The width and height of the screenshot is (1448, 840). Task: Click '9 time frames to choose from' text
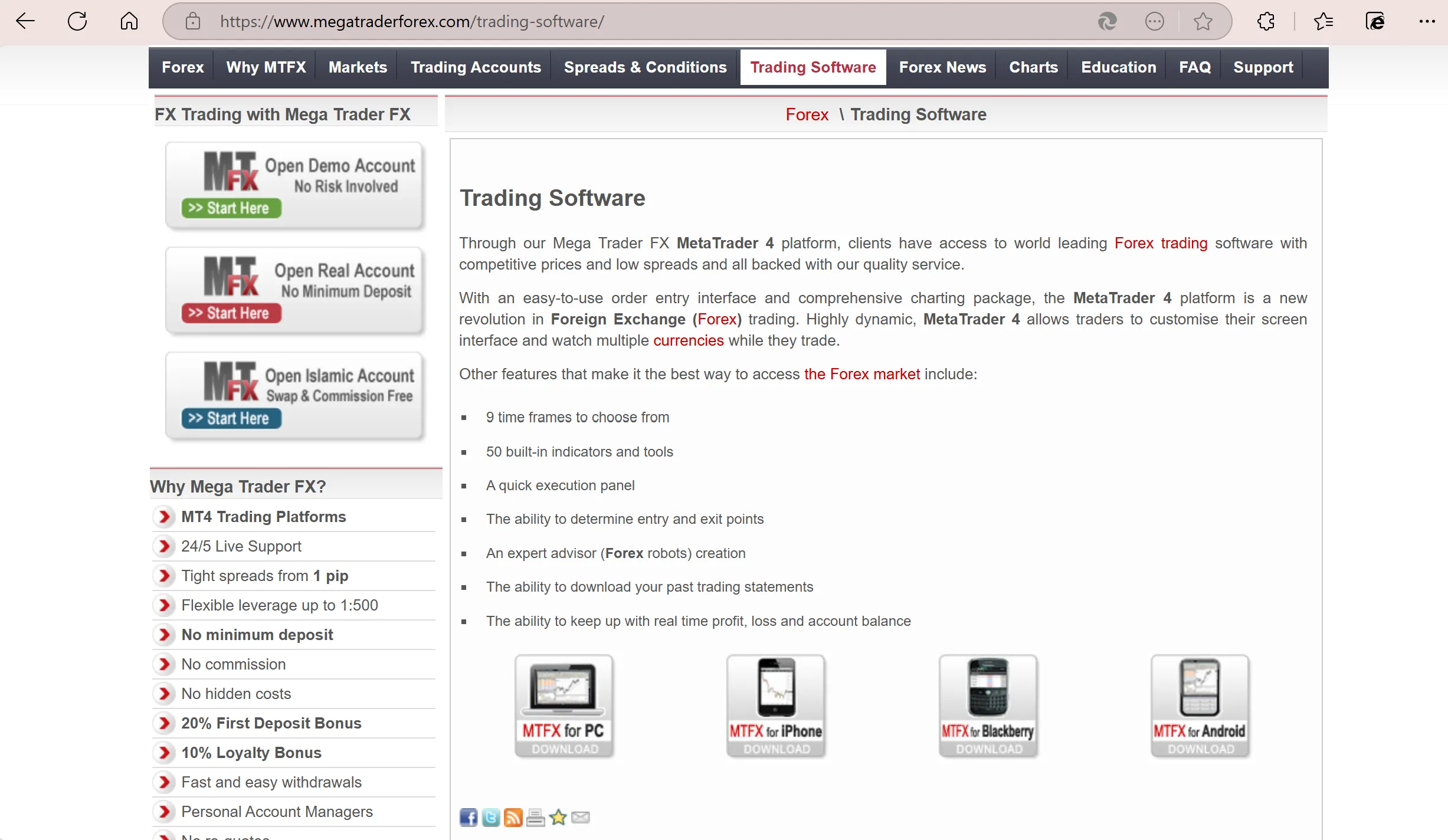[x=578, y=418]
